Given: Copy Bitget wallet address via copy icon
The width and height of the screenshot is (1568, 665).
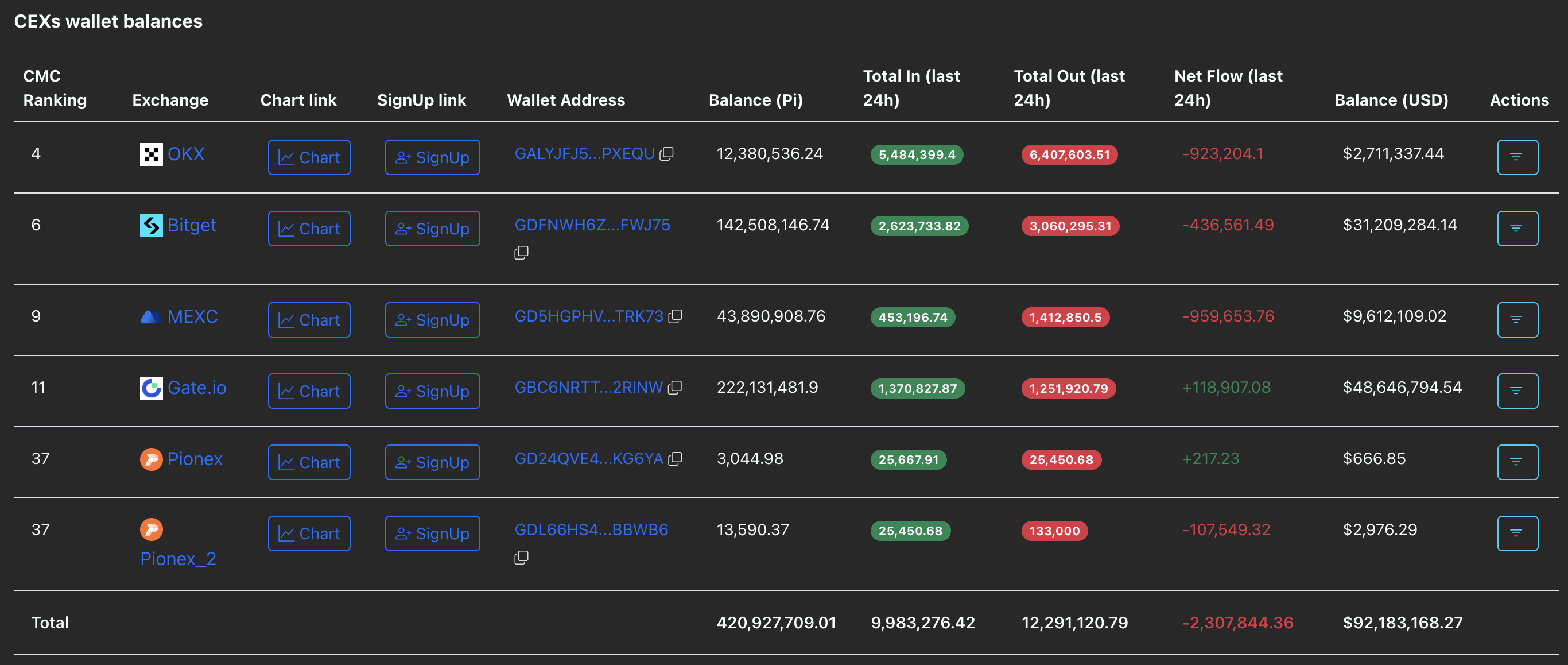Looking at the screenshot, I should (x=521, y=252).
